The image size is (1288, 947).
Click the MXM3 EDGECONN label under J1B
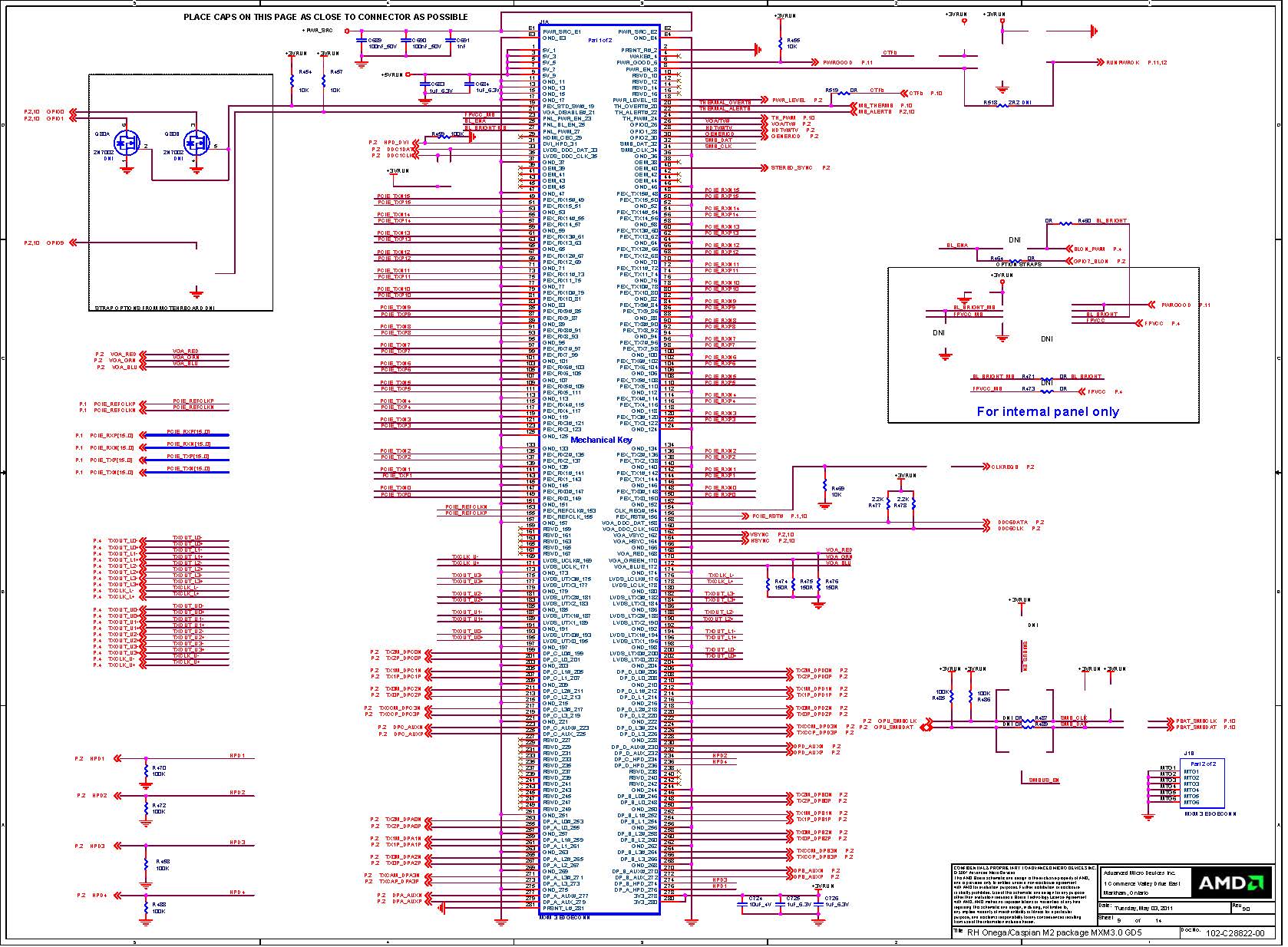1209,814
